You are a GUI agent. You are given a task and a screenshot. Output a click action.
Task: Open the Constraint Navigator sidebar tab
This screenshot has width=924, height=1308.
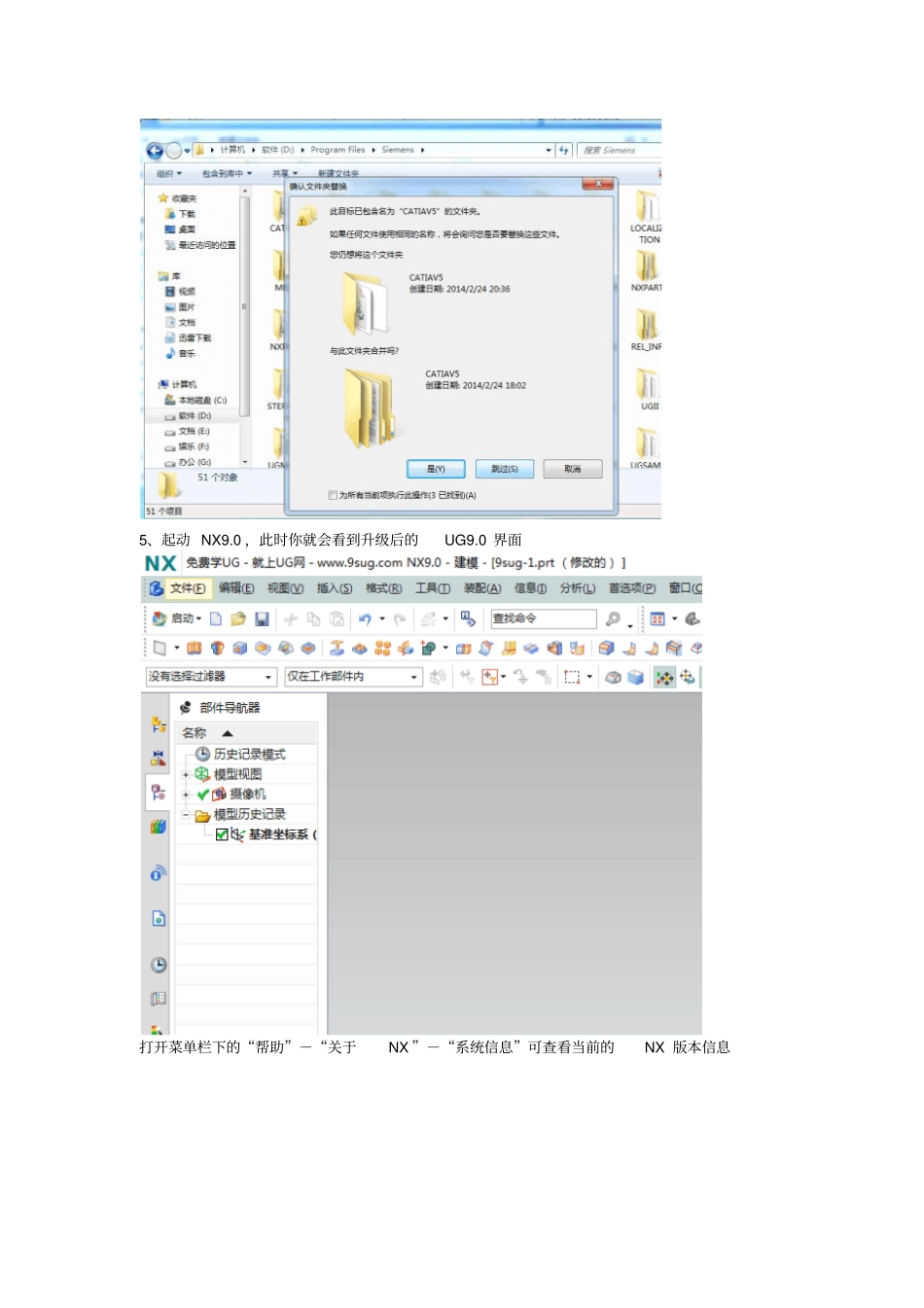158,759
